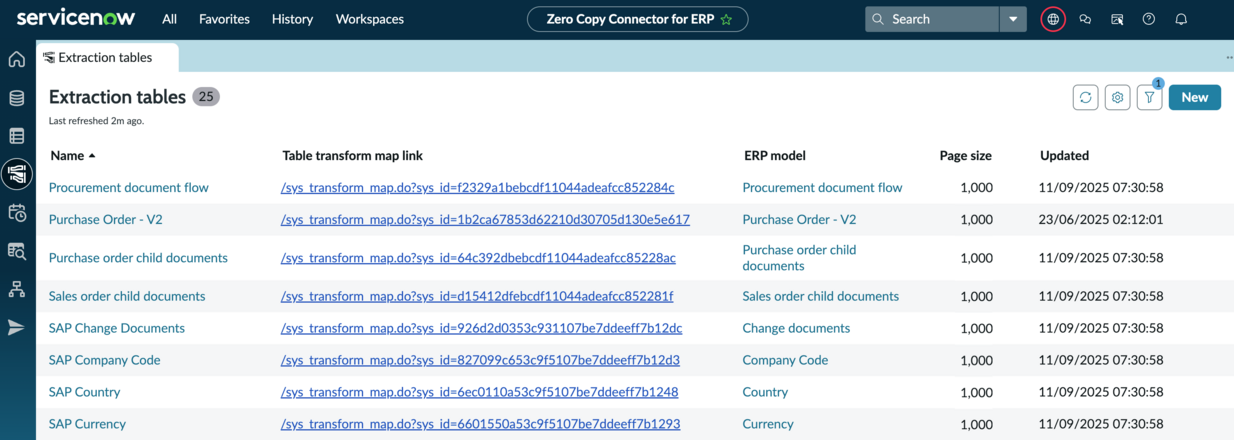This screenshot has width=1234, height=440.
Task: Click the Extraction tables page heading
Action: pyautogui.click(x=117, y=97)
